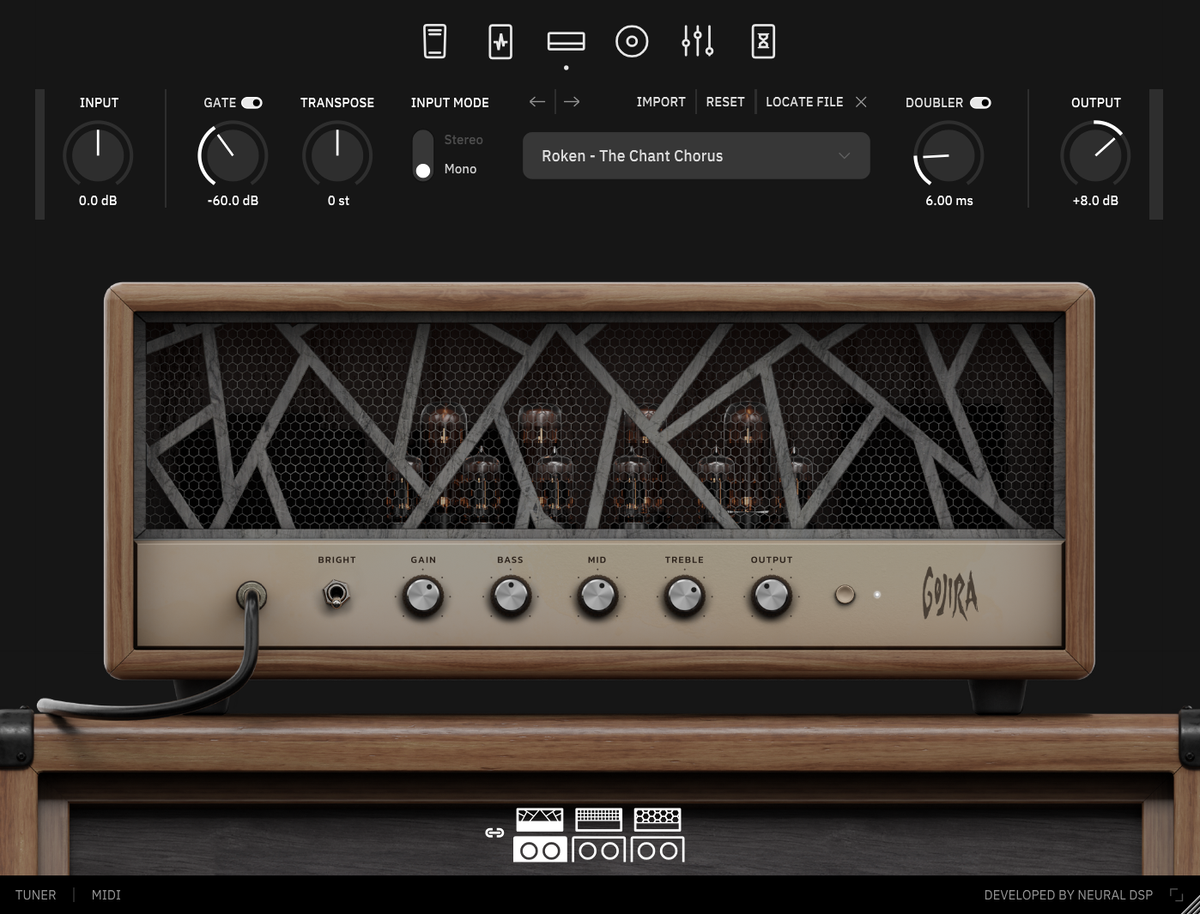
Task: Click the 0.0 dB input value
Action: click(98, 201)
